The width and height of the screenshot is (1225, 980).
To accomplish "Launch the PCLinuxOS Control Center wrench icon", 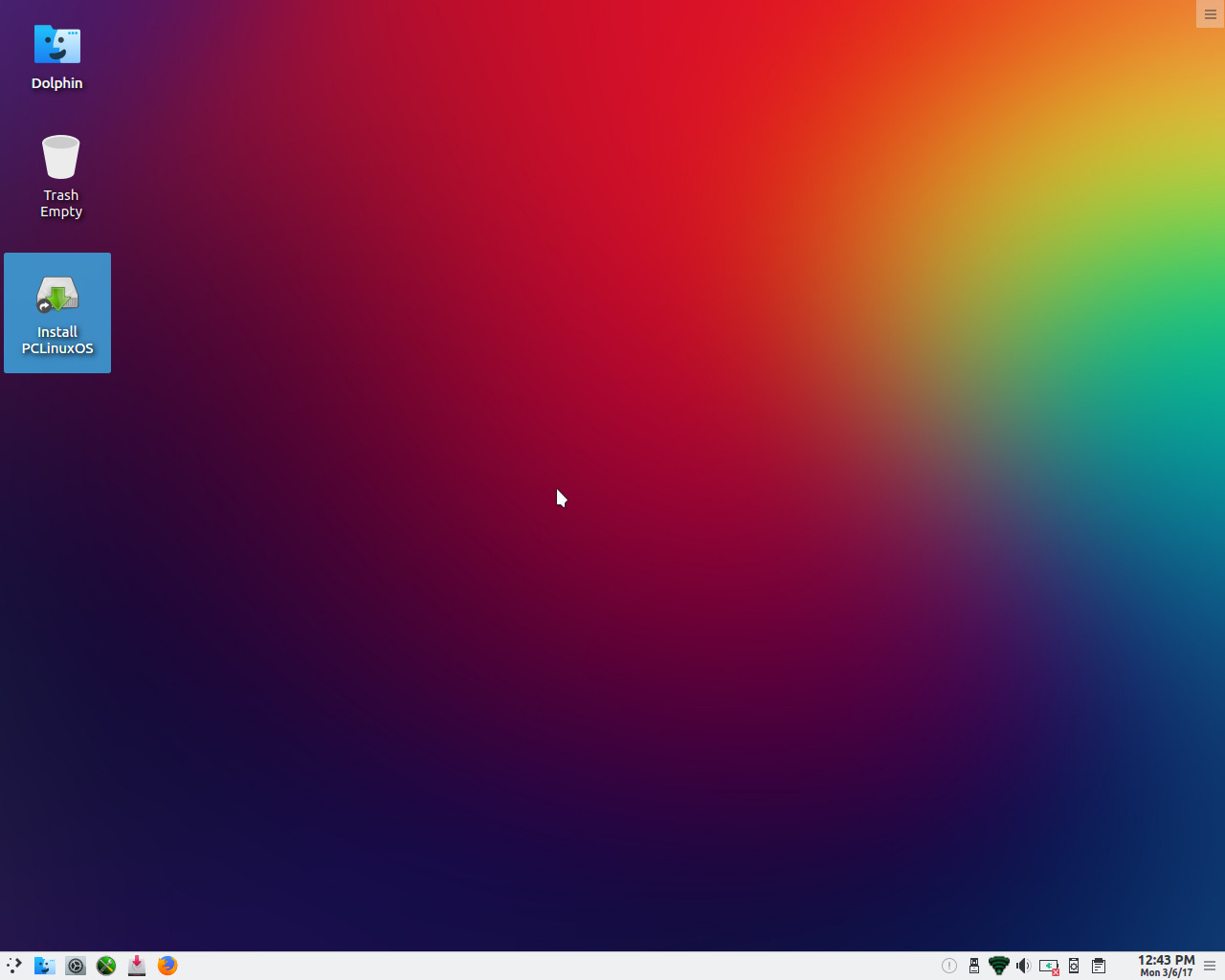I will (x=106, y=966).
